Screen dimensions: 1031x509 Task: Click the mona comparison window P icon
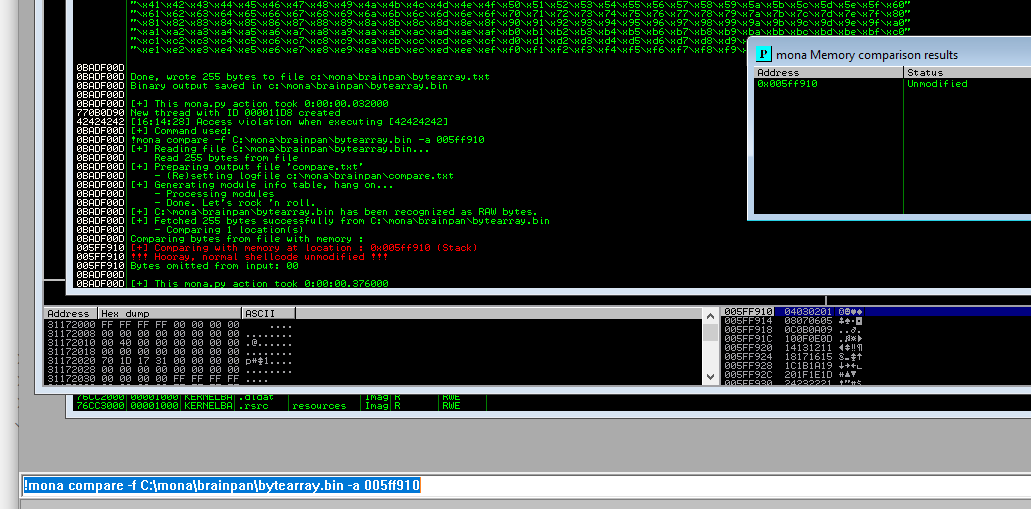coord(764,54)
